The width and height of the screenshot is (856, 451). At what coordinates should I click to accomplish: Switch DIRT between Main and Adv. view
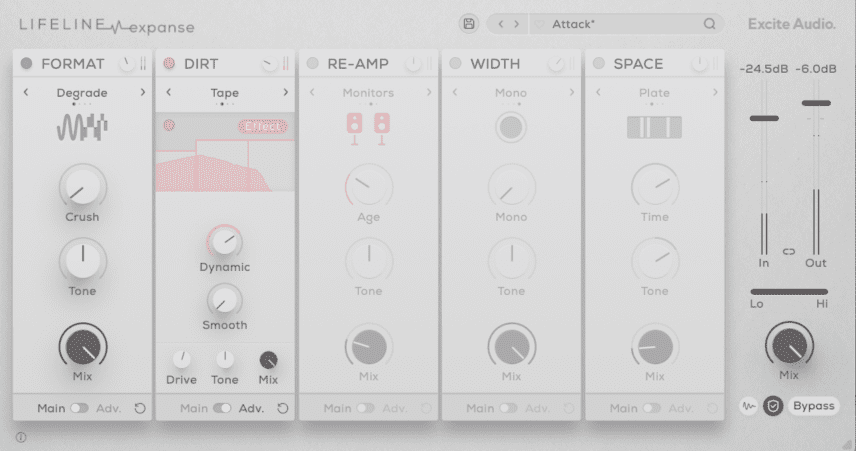tap(222, 408)
